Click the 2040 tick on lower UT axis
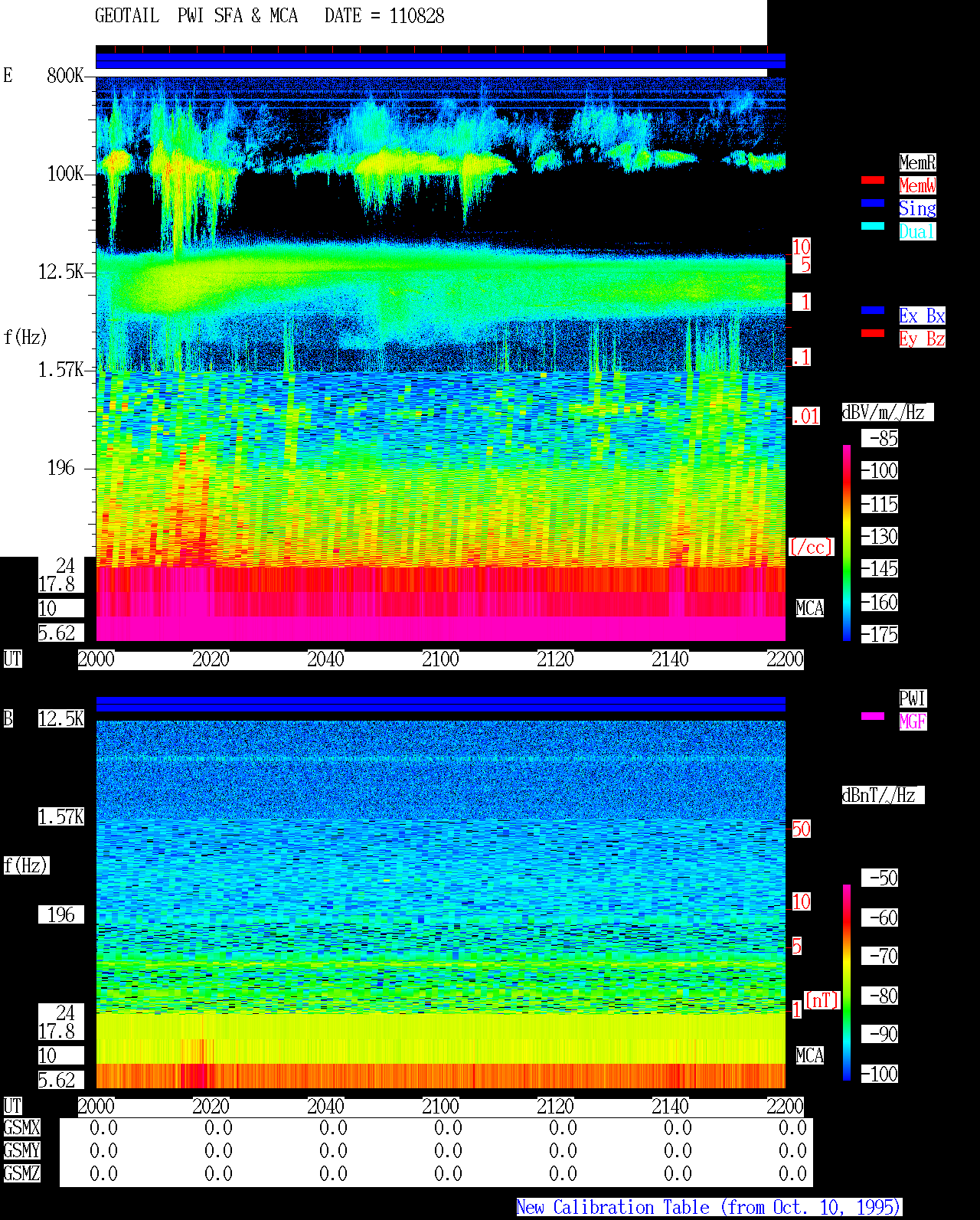 pyautogui.click(x=325, y=1107)
